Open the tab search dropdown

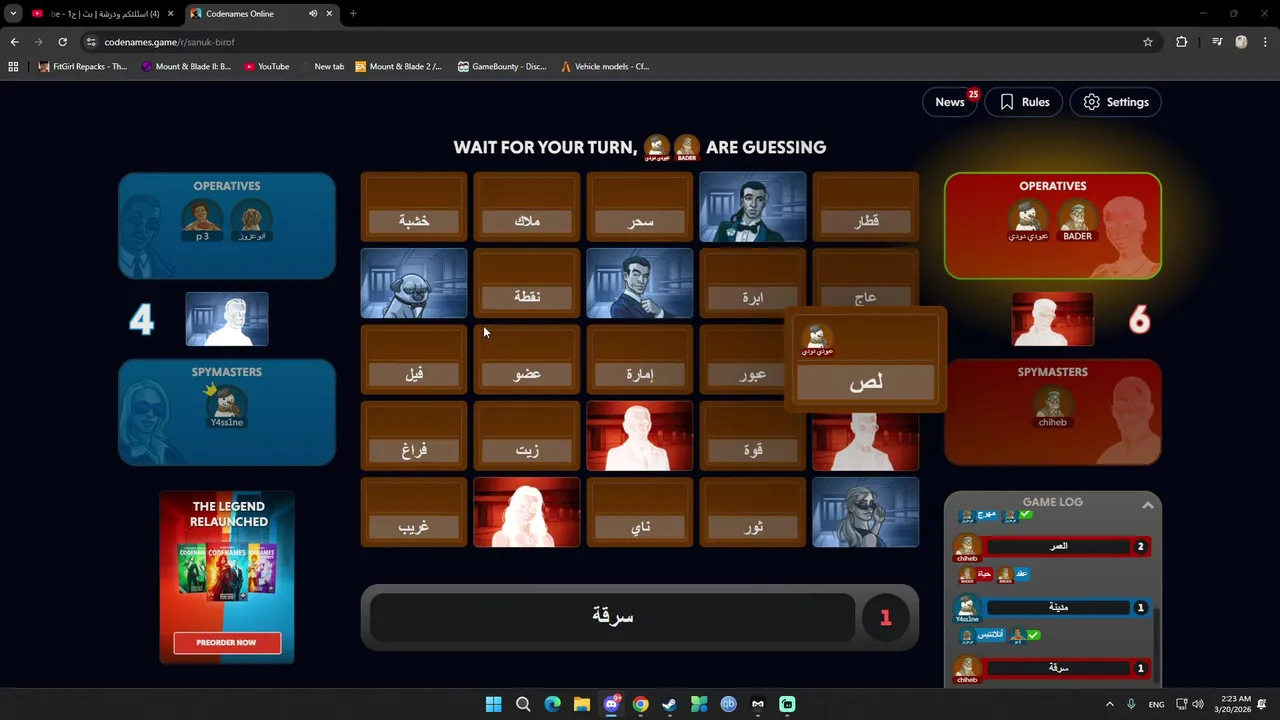13,14
